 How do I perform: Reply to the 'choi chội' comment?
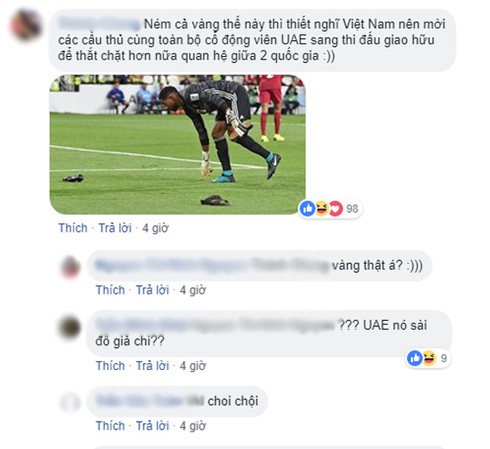152,426
